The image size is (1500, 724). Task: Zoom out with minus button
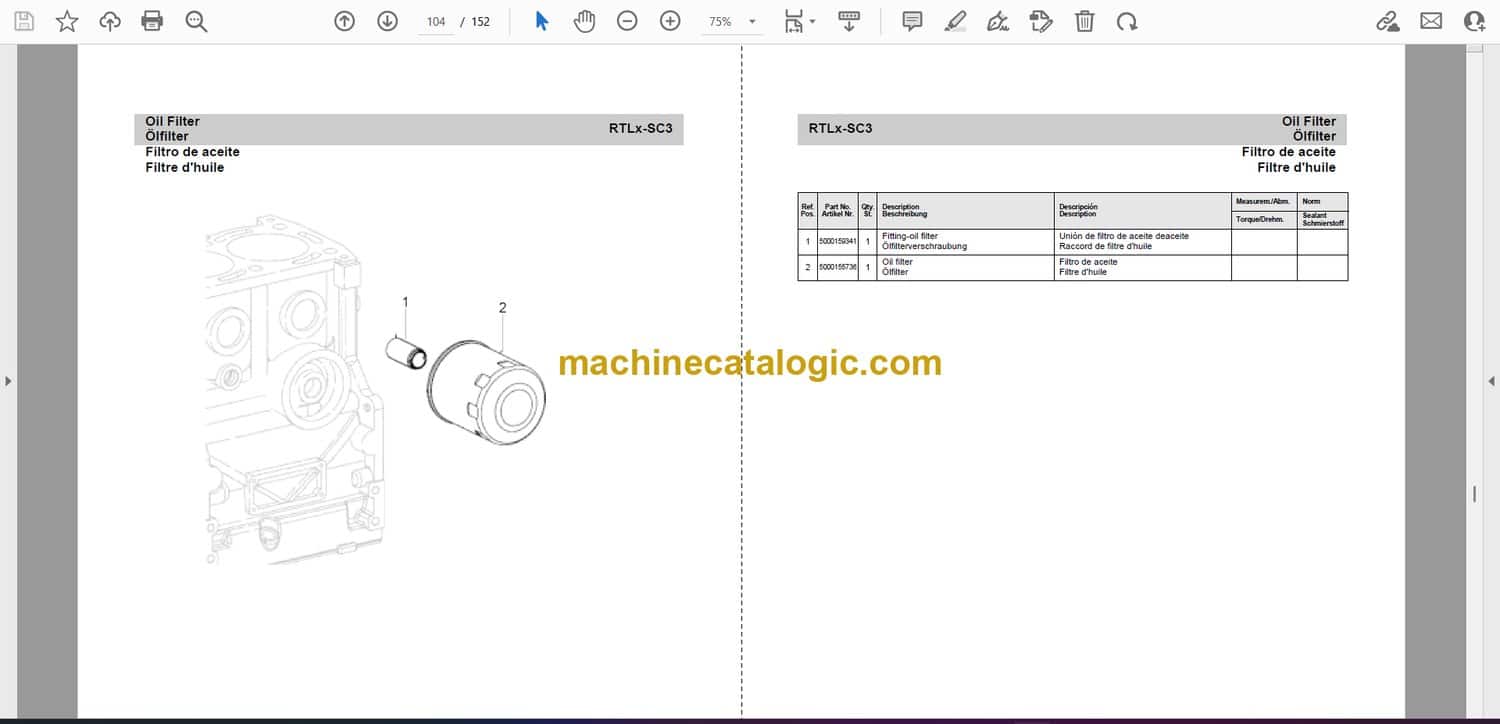(627, 21)
